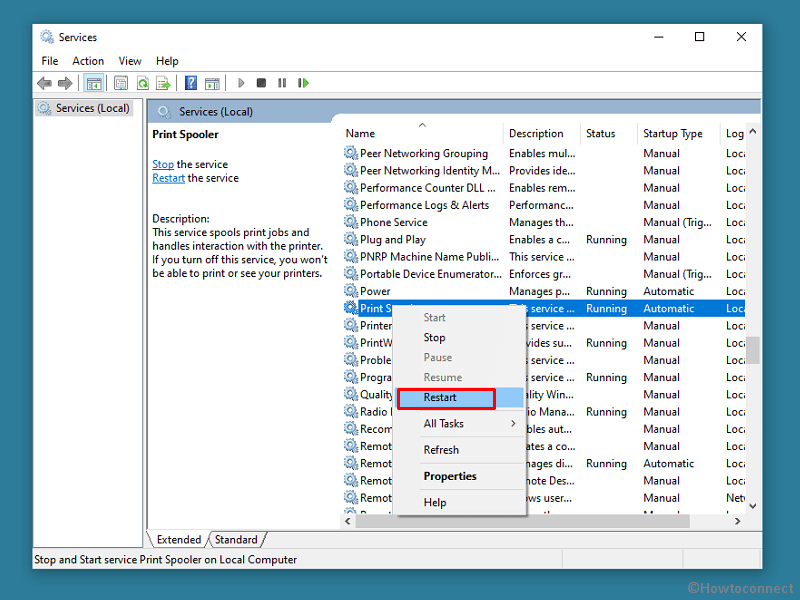Select Performance Counter DLL service row
Screen dimensions: 800x600
543,188
